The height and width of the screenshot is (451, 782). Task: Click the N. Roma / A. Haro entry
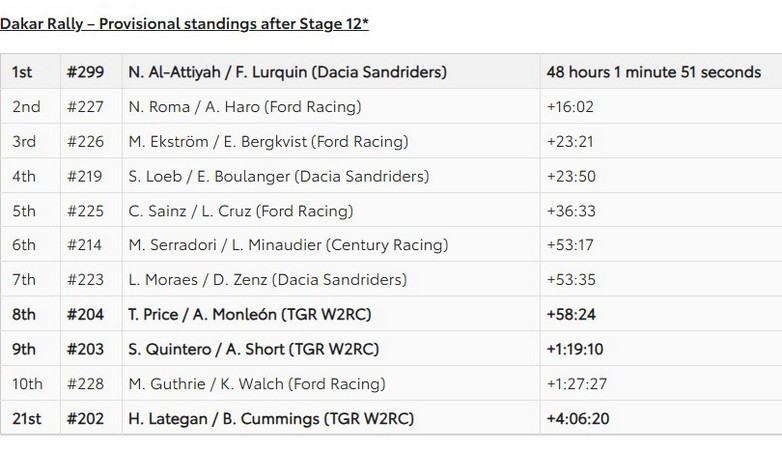(245, 107)
